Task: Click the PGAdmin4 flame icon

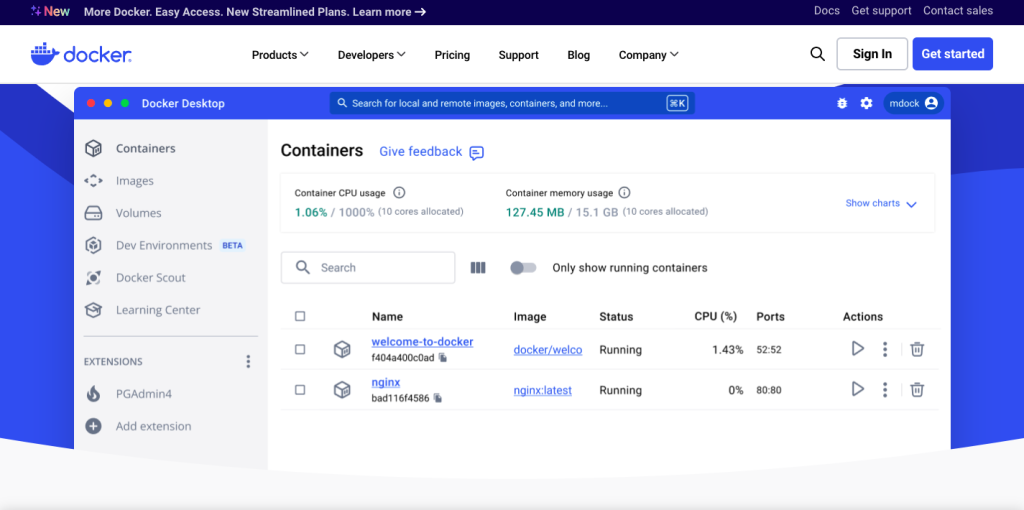Action: (x=93, y=394)
